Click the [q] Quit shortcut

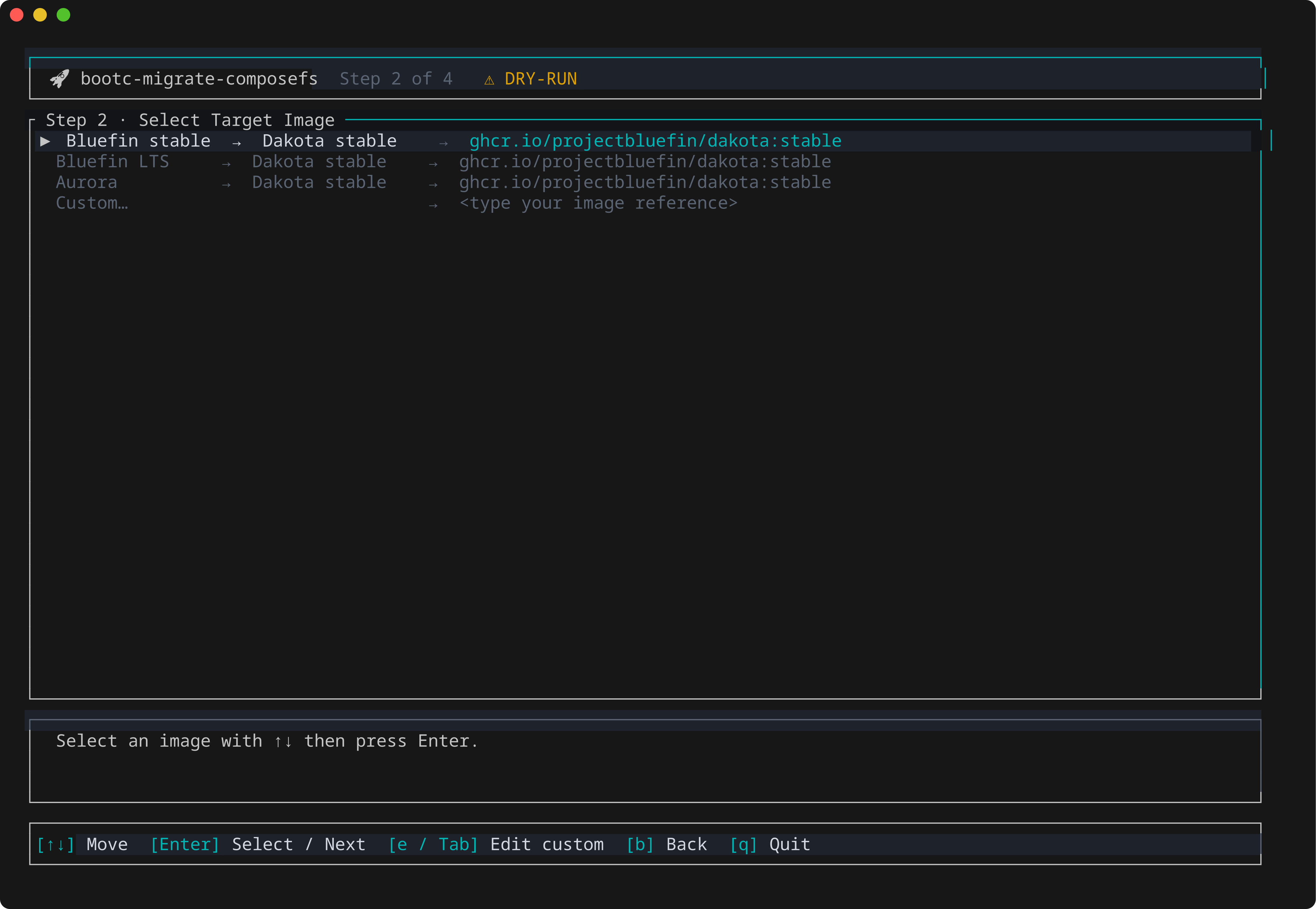[x=770, y=845]
